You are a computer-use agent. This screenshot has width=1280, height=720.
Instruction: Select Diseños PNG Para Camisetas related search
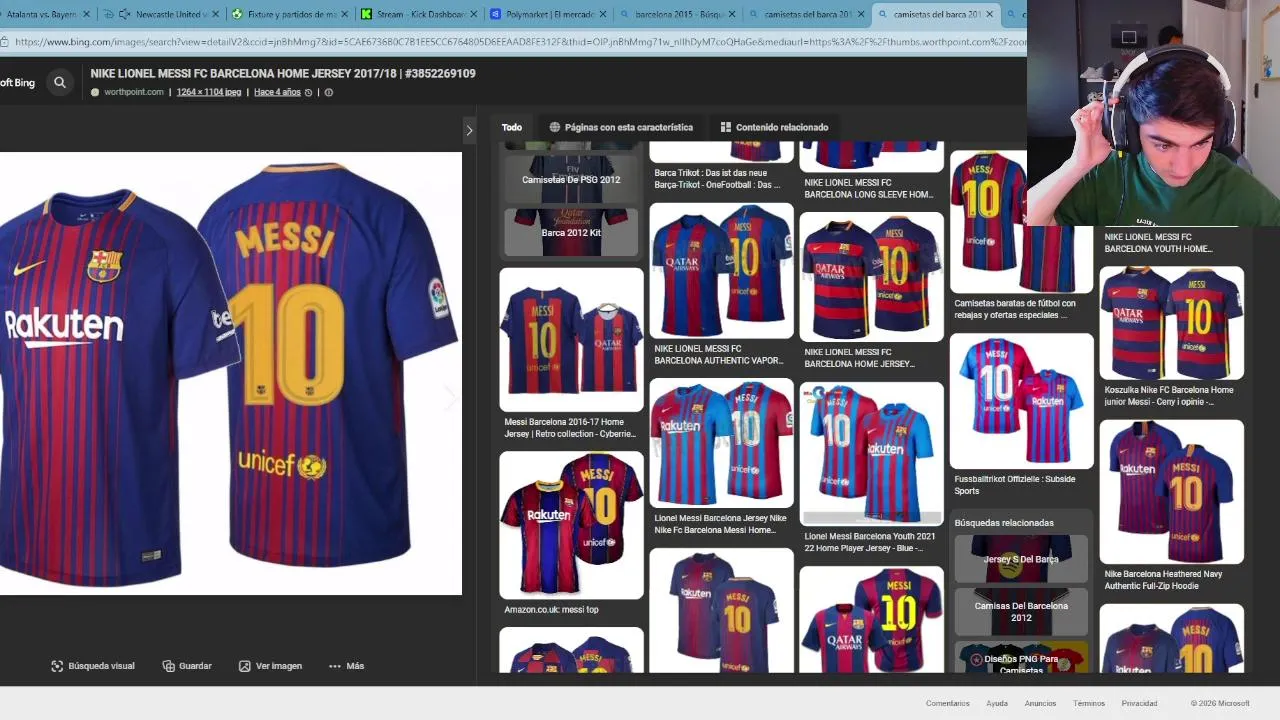pos(1021,658)
